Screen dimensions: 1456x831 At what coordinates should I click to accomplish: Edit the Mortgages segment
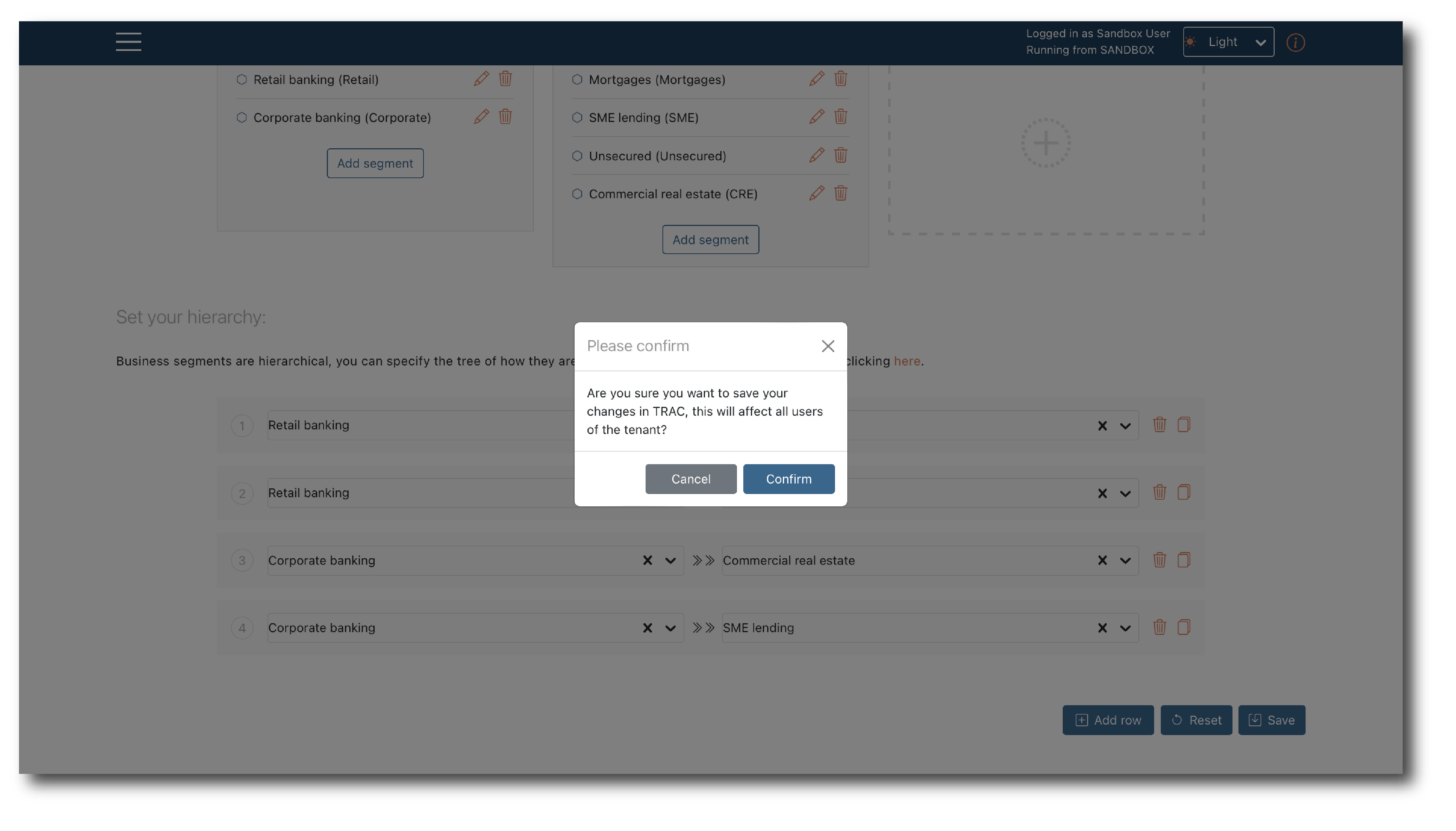(x=816, y=79)
